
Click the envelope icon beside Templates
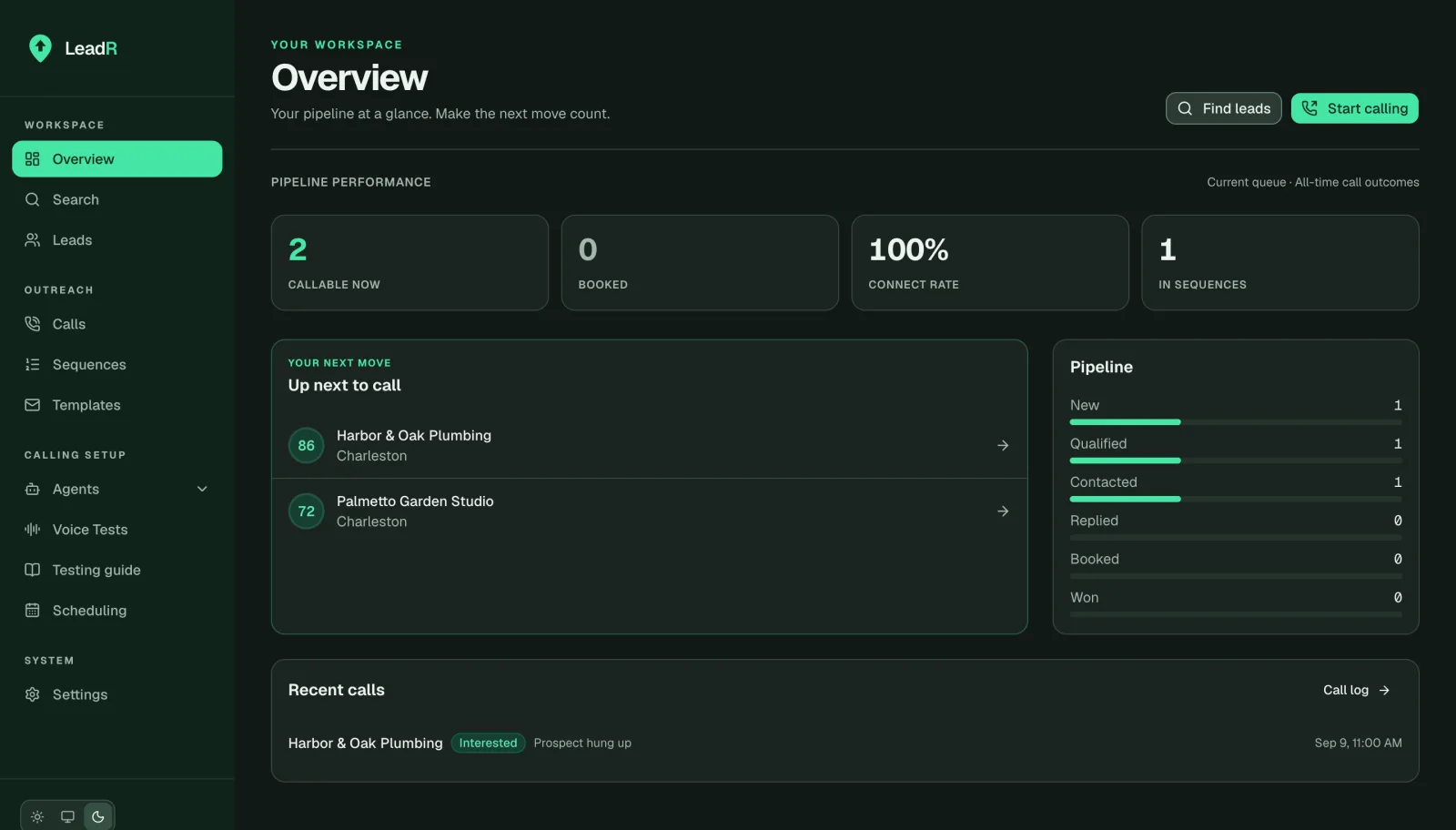coord(33,405)
